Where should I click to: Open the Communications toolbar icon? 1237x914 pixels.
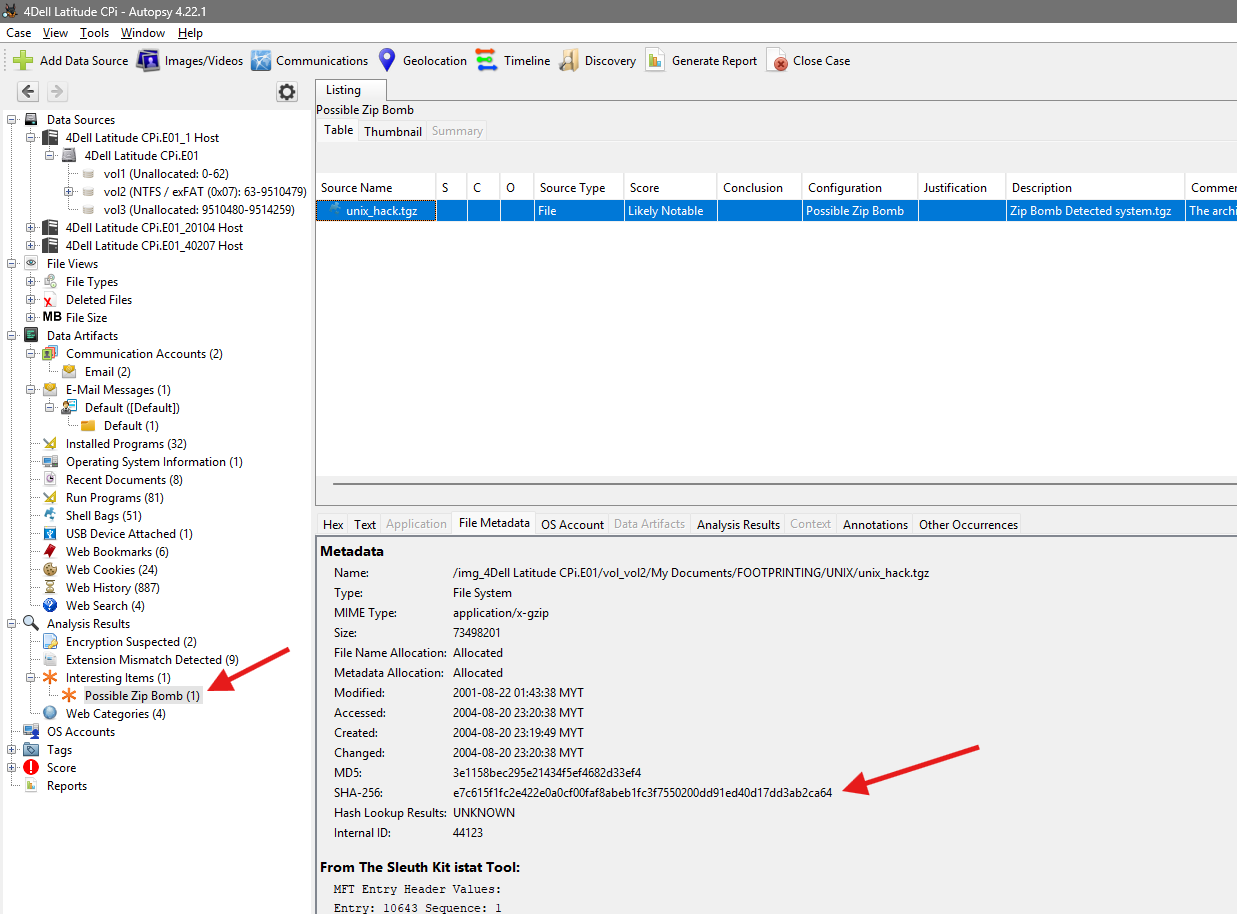coord(261,60)
